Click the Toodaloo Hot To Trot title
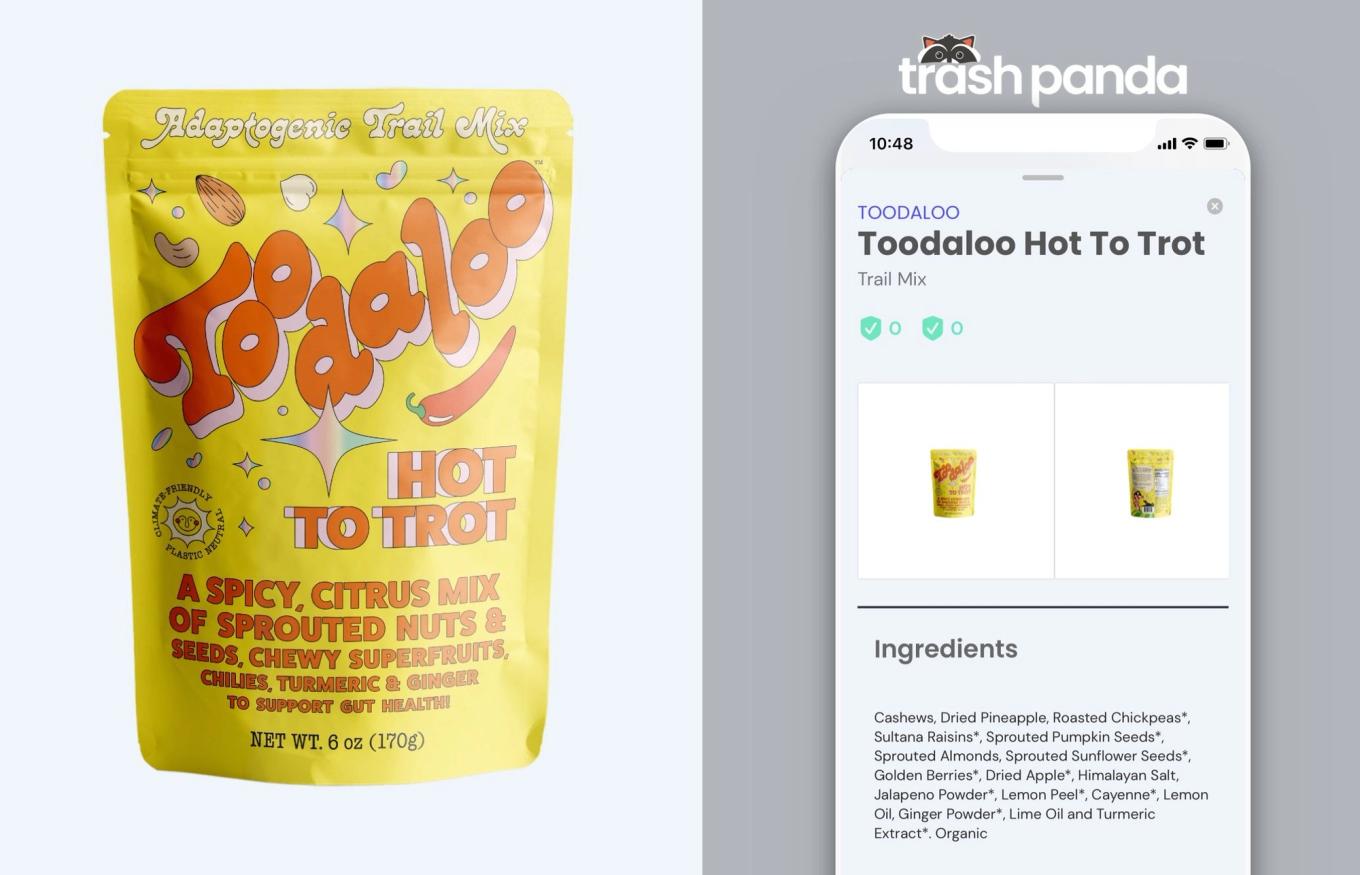 [1031, 243]
